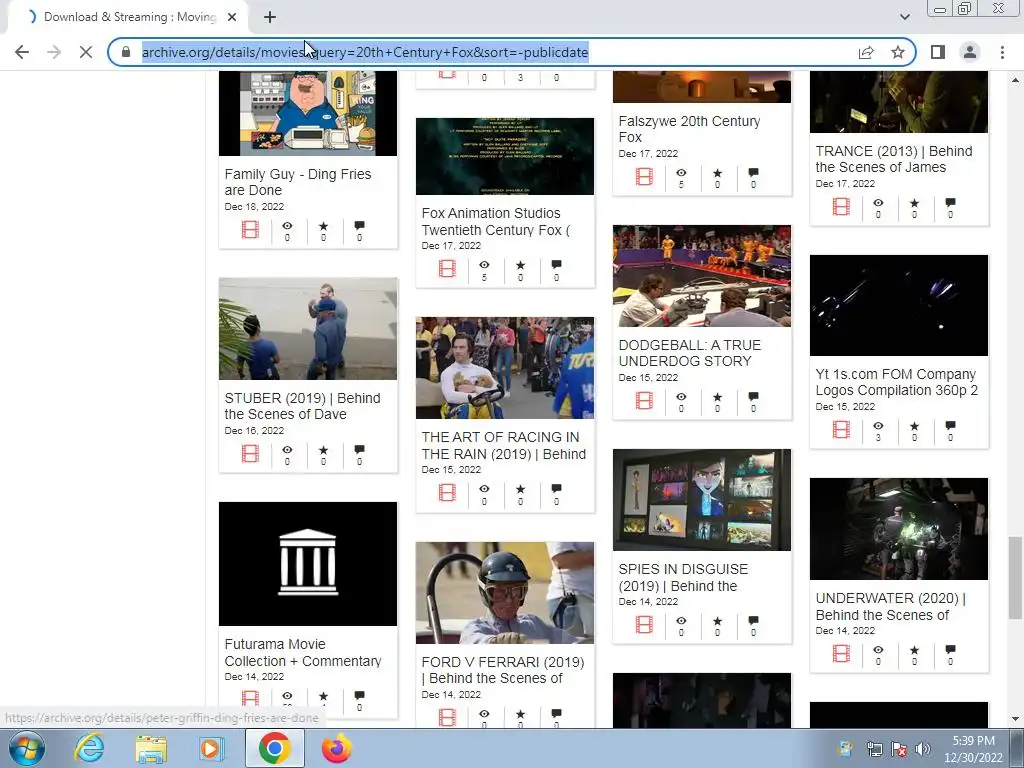Open Windows Media Player from taskbar
This screenshot has width=1024, height=768.
pos(211,749)
